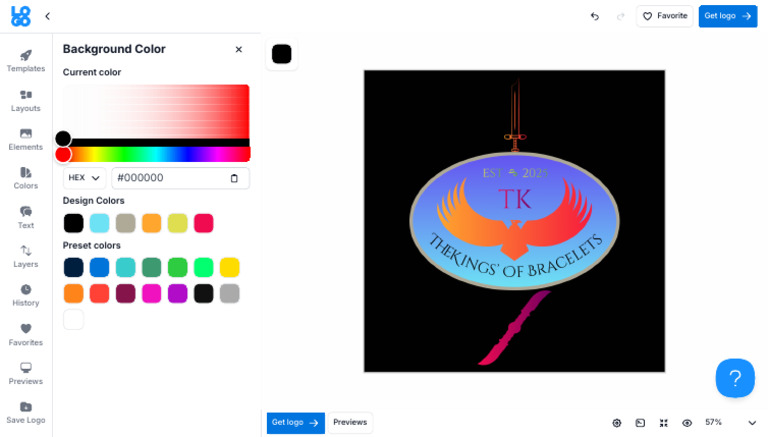Open the Previews sidebar panel
768x437 pixels.
(25, 374)
